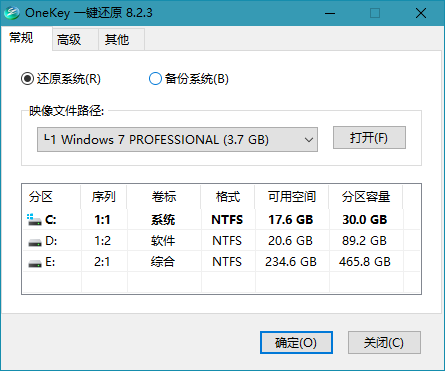Screen dimensions: 445x371
Task: Click capacity value 89.2 GB
Action: 364,241
